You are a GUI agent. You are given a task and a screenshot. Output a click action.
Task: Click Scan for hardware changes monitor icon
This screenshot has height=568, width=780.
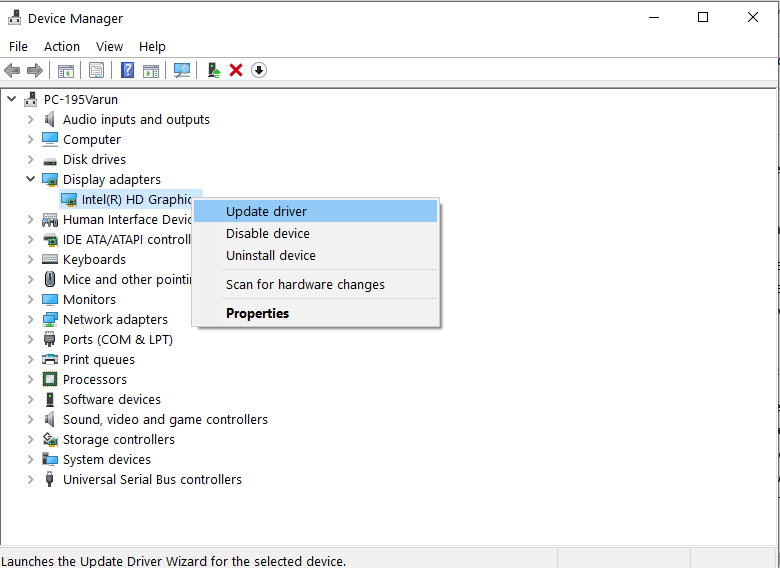pos(182,70)
